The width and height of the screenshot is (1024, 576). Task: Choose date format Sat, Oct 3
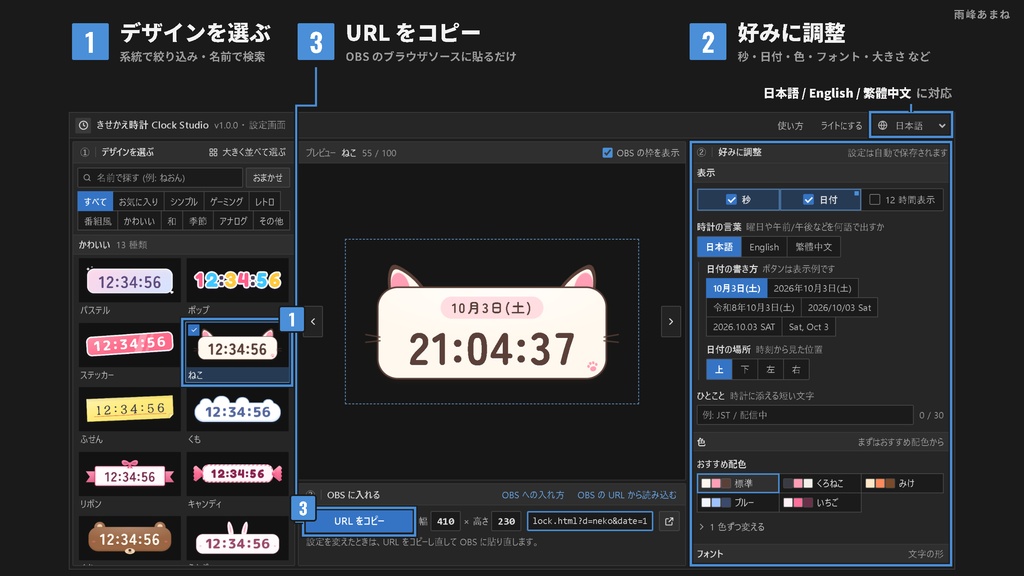coord(808,327)
